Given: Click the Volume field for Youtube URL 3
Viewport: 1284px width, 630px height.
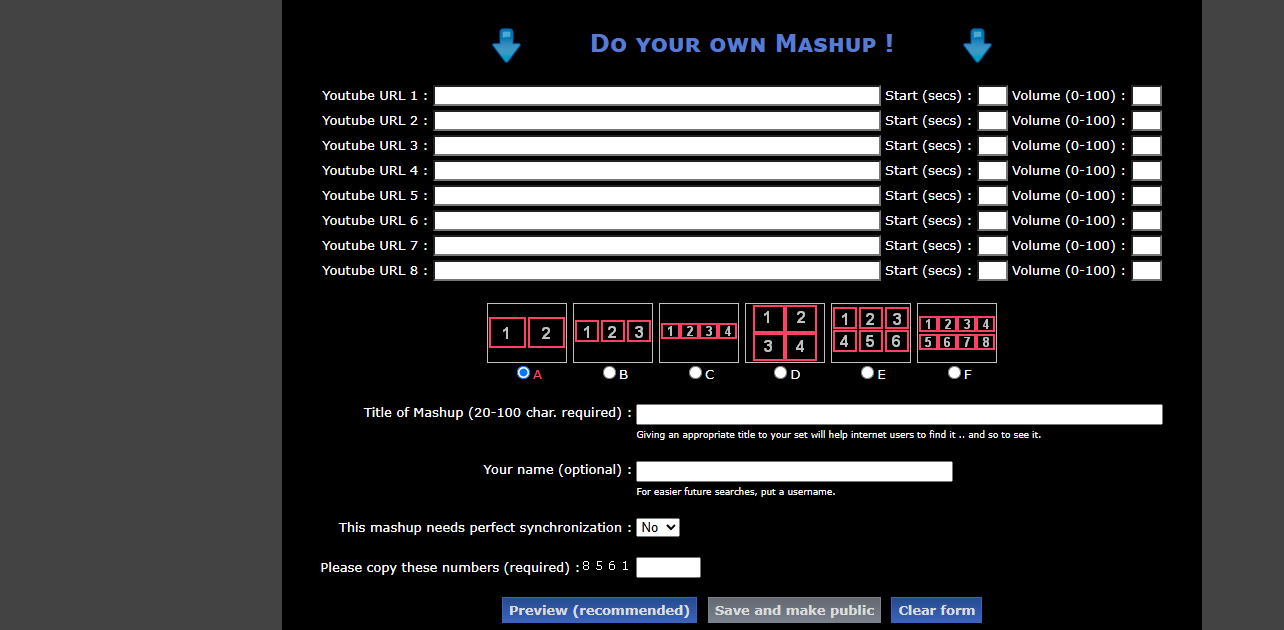Looking at the screenshot, I should (x=1146, y=145).
